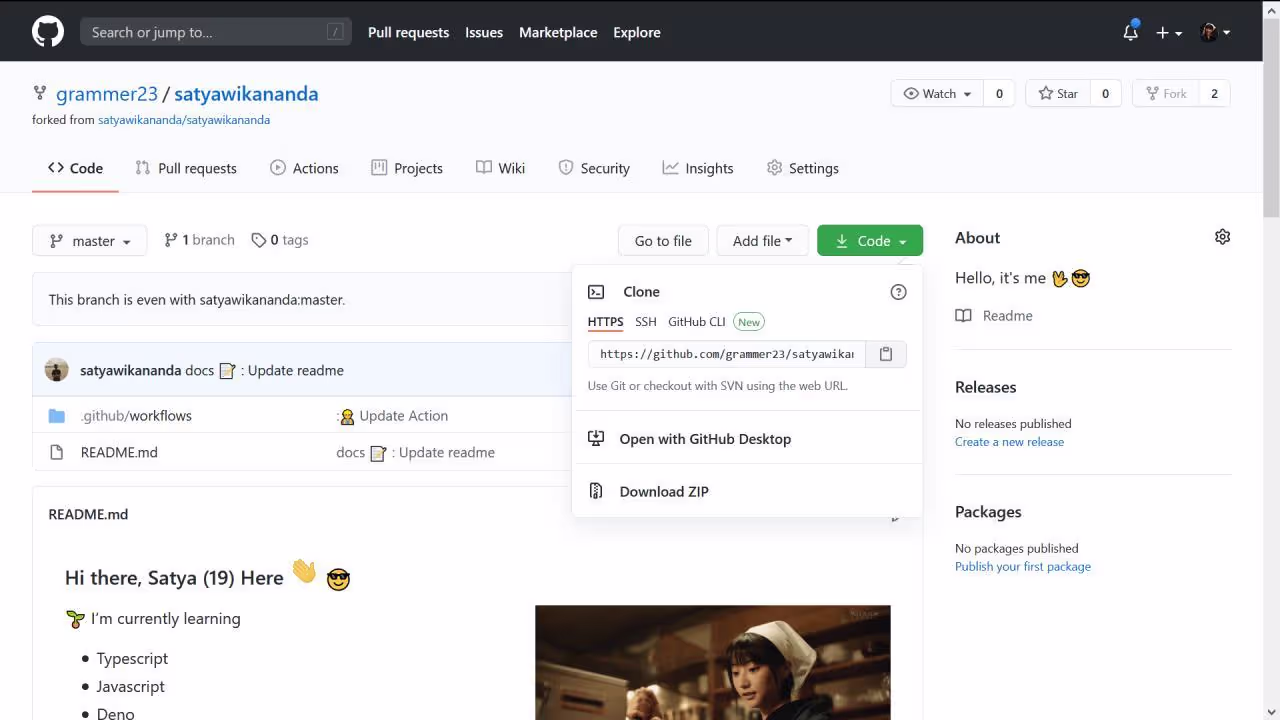Click the file icon beside README.md

coord(57,452)
